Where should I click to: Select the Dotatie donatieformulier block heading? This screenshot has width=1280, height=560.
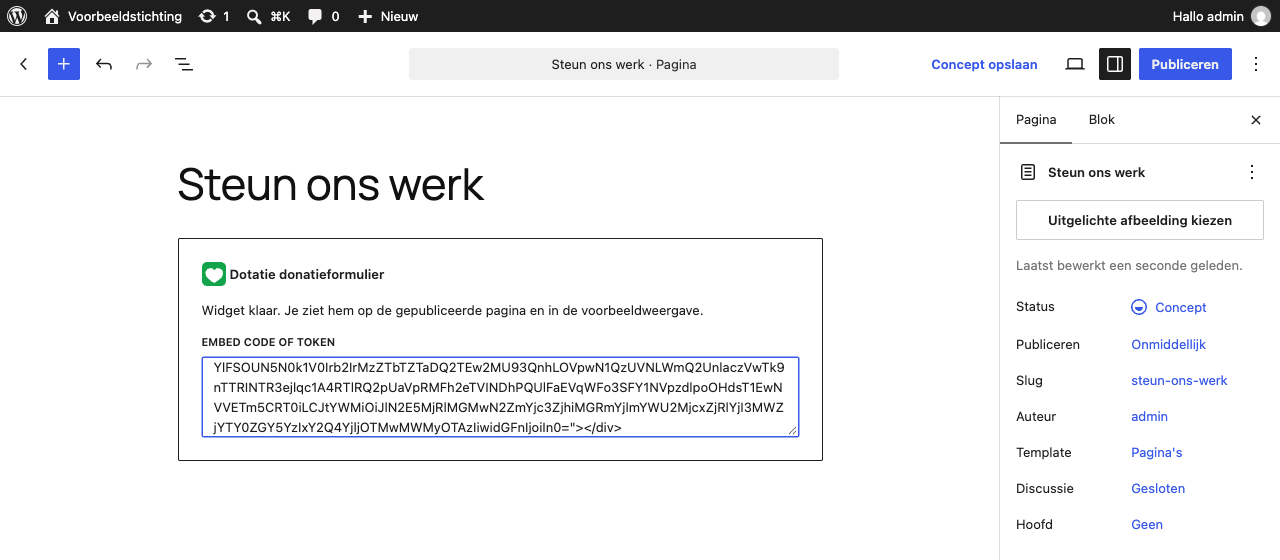point(307,274)
